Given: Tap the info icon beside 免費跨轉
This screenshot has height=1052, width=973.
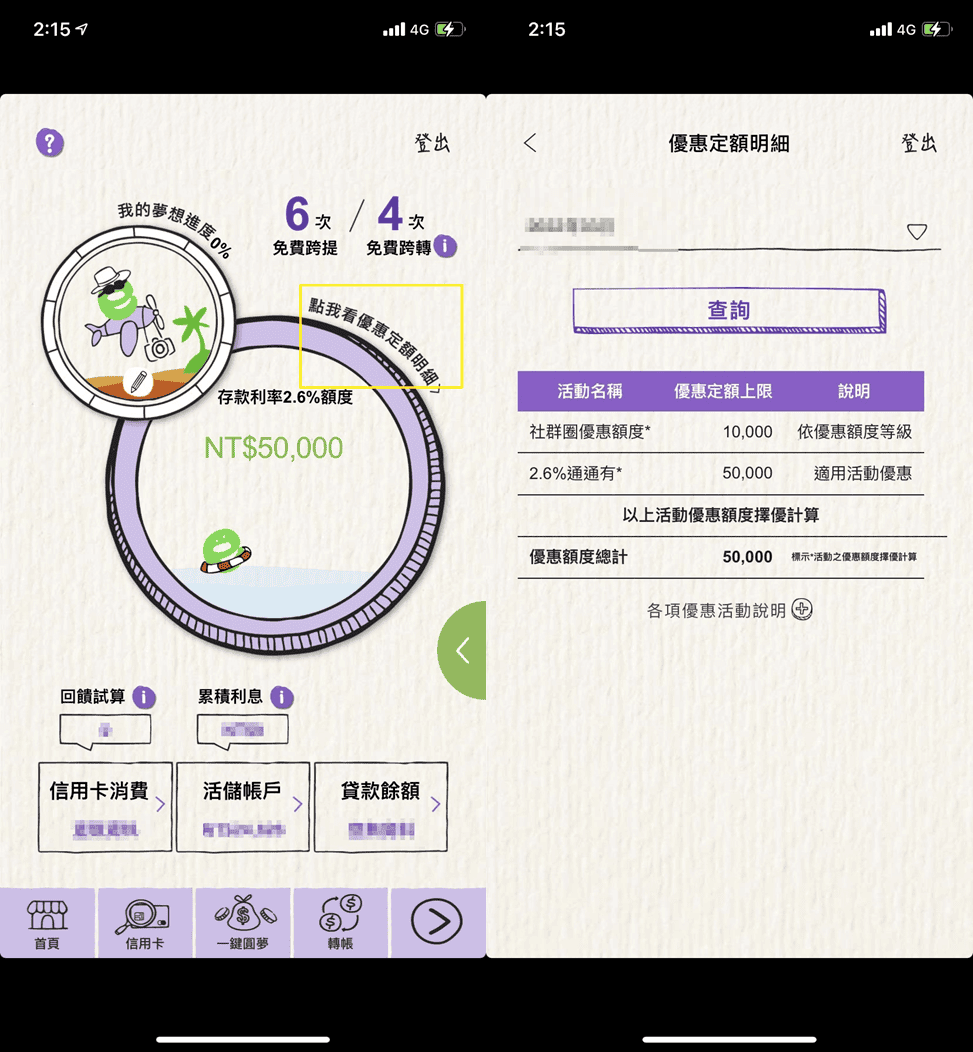Looking at the screenshot, I should point(445,246).
